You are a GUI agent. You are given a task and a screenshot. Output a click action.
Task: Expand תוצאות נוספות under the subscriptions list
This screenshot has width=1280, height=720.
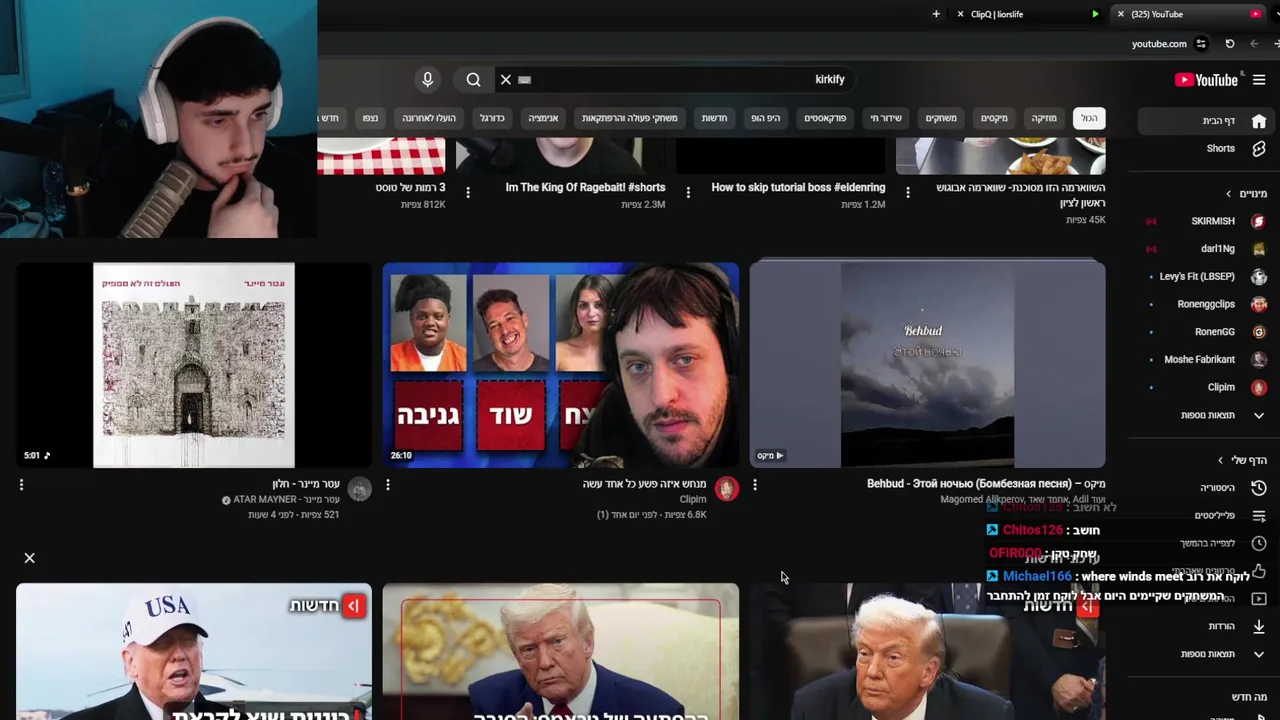(x=1208, y=415)
